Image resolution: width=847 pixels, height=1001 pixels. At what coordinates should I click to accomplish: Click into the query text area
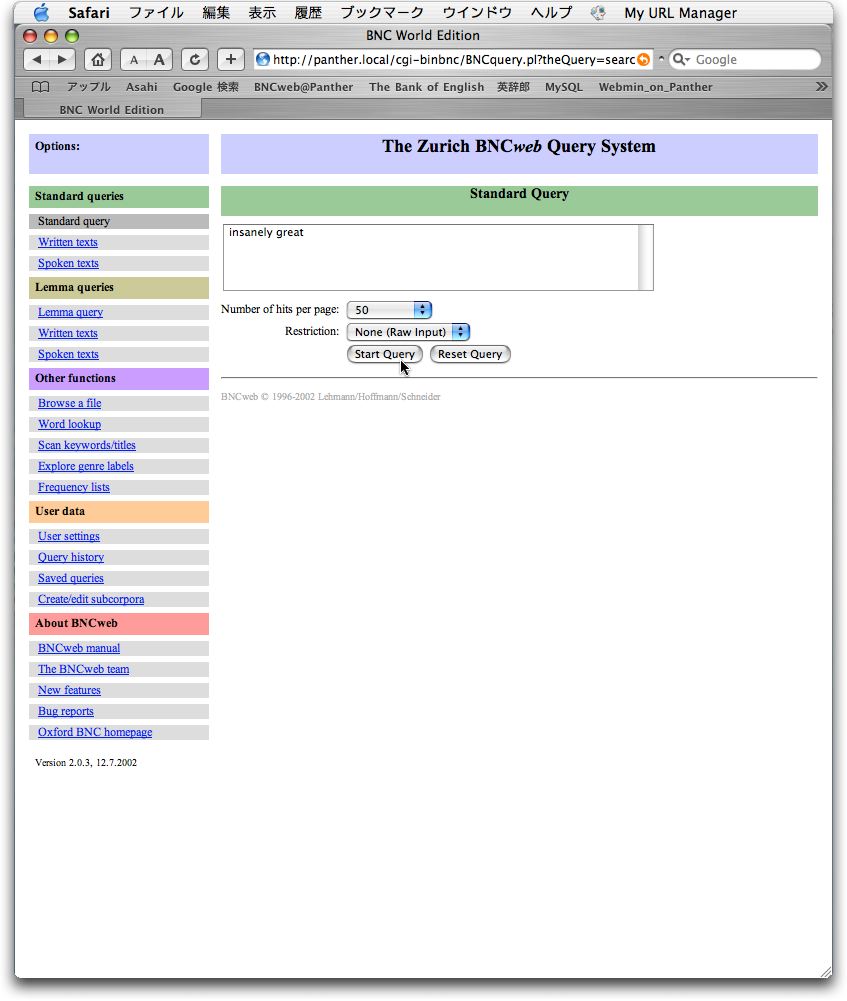[x=431, y=257]
